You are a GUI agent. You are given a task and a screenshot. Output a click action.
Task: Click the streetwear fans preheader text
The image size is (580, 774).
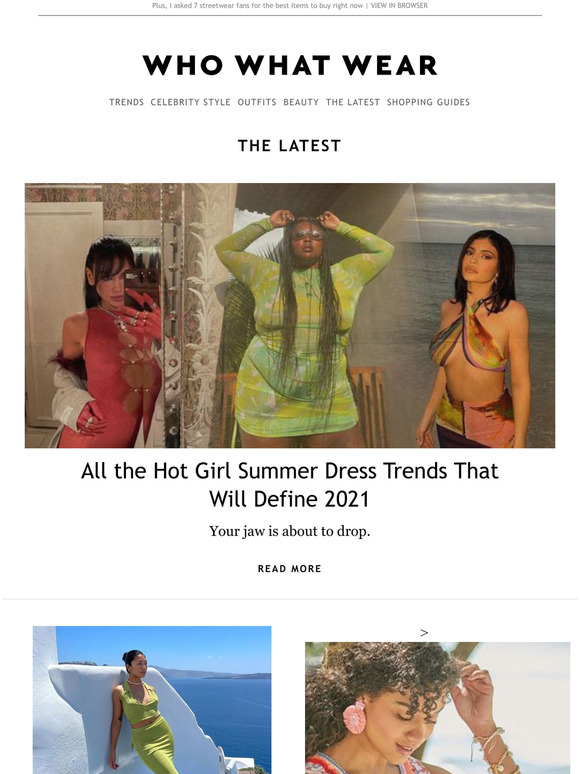(257, 6)
